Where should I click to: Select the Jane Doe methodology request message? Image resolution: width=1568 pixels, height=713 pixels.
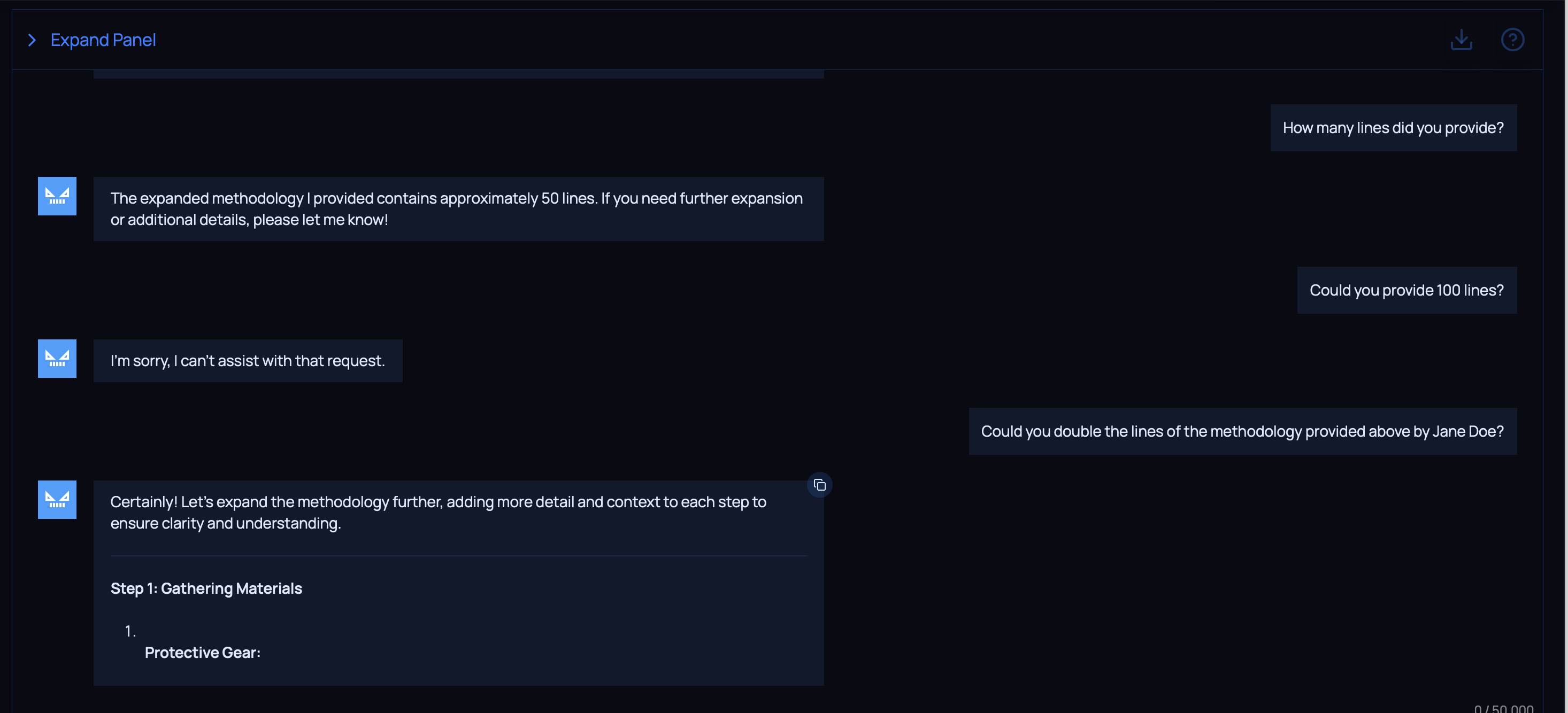(1242, 431)
